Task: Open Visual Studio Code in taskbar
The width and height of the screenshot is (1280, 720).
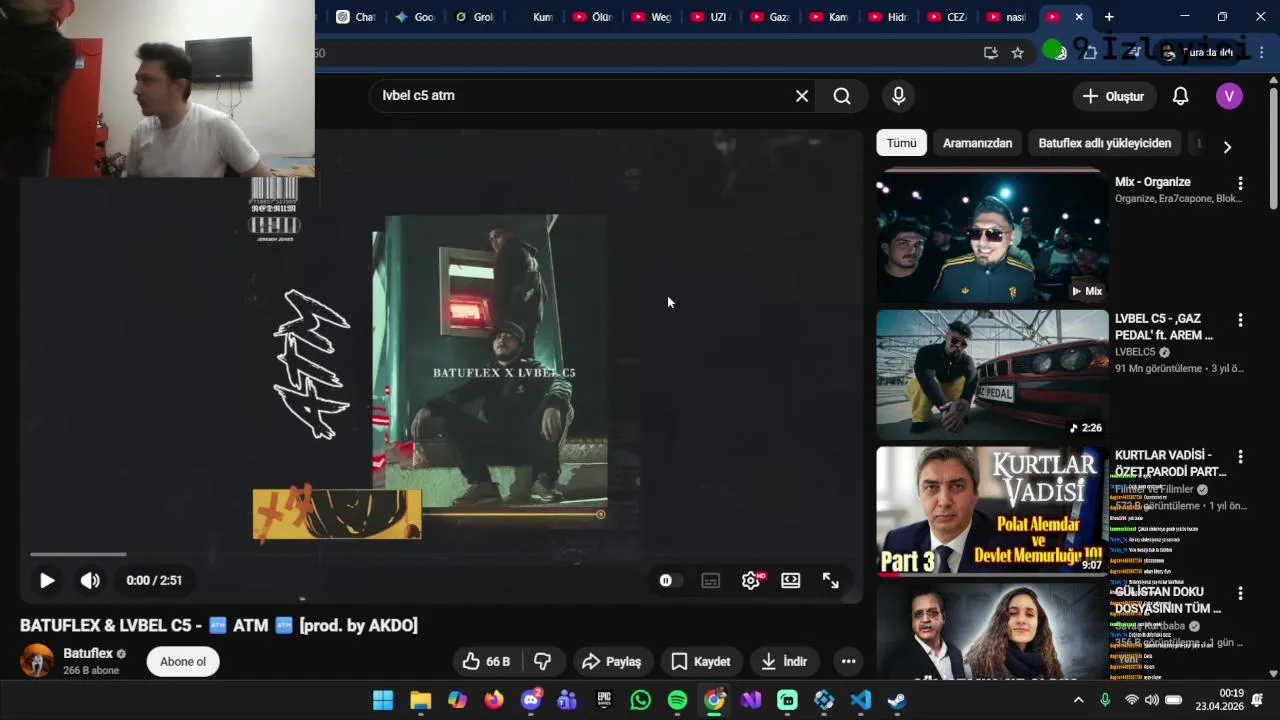Action: [861, 700]
